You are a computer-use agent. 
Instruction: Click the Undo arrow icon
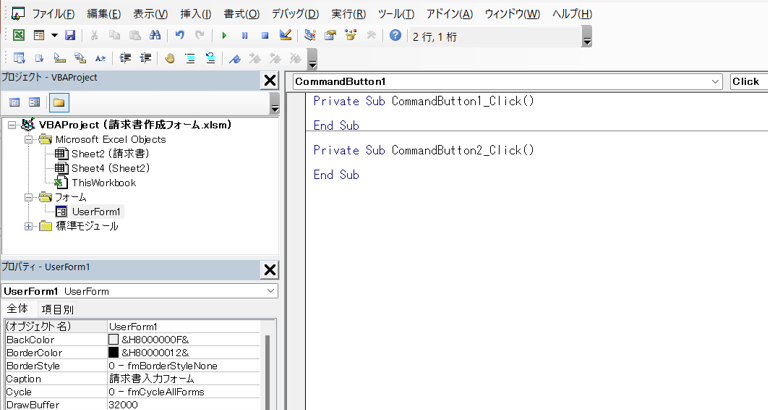[x=180, y=35]
